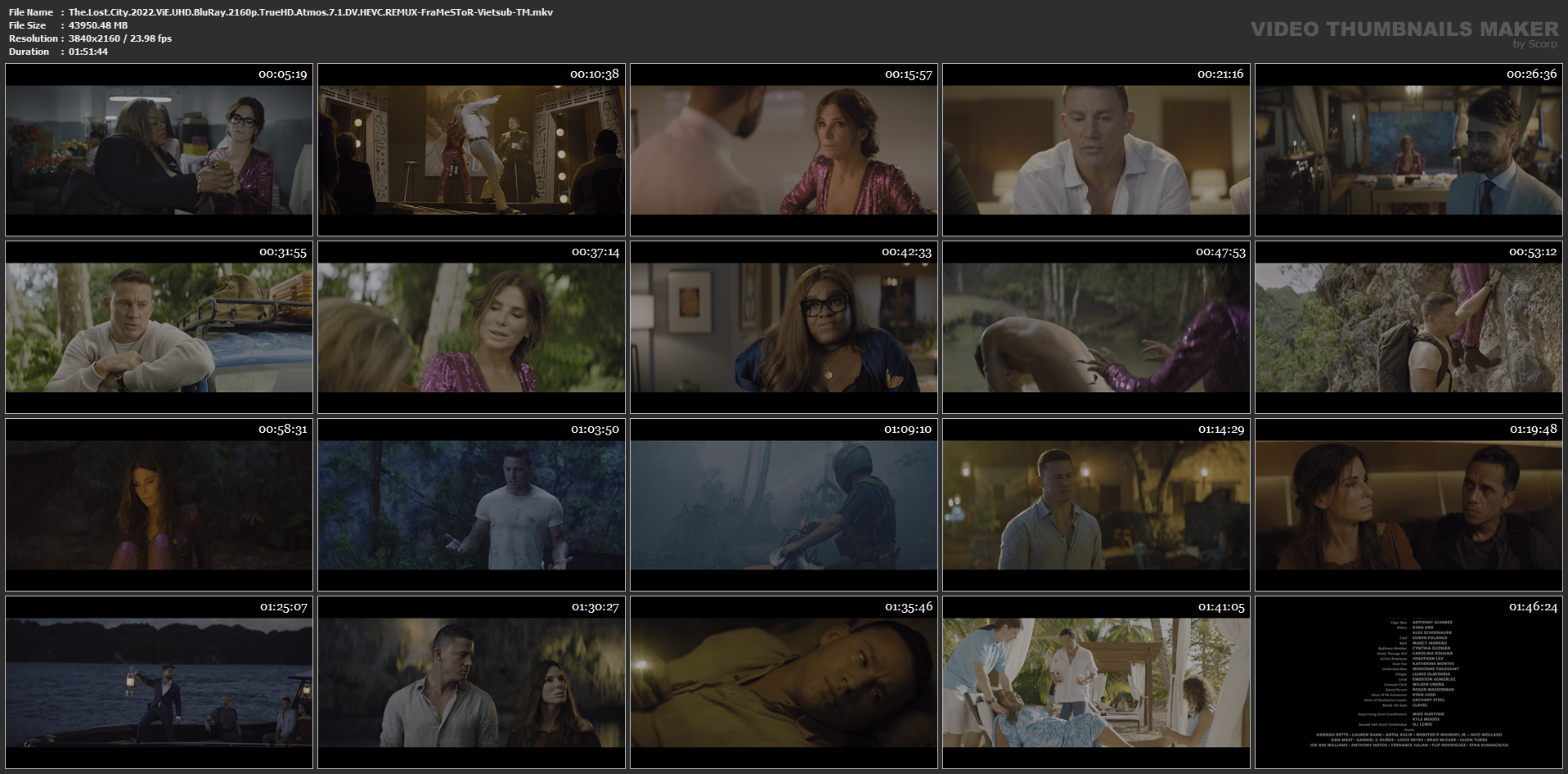Open the thumbnail stamped 00:10:38

pos(471,150)
